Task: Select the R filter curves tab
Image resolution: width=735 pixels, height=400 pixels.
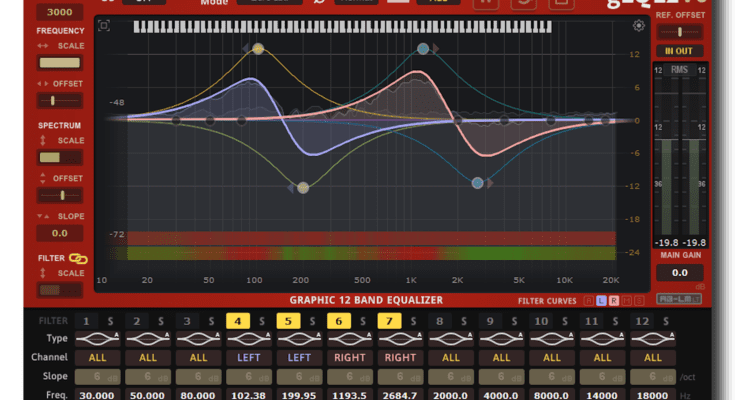Action: pos(614,300)
